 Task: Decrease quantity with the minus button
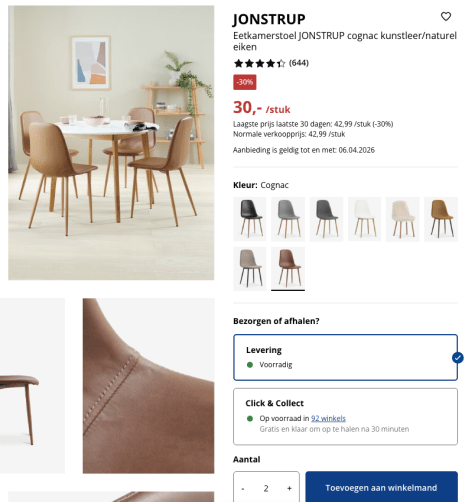[x=243, y=488]
